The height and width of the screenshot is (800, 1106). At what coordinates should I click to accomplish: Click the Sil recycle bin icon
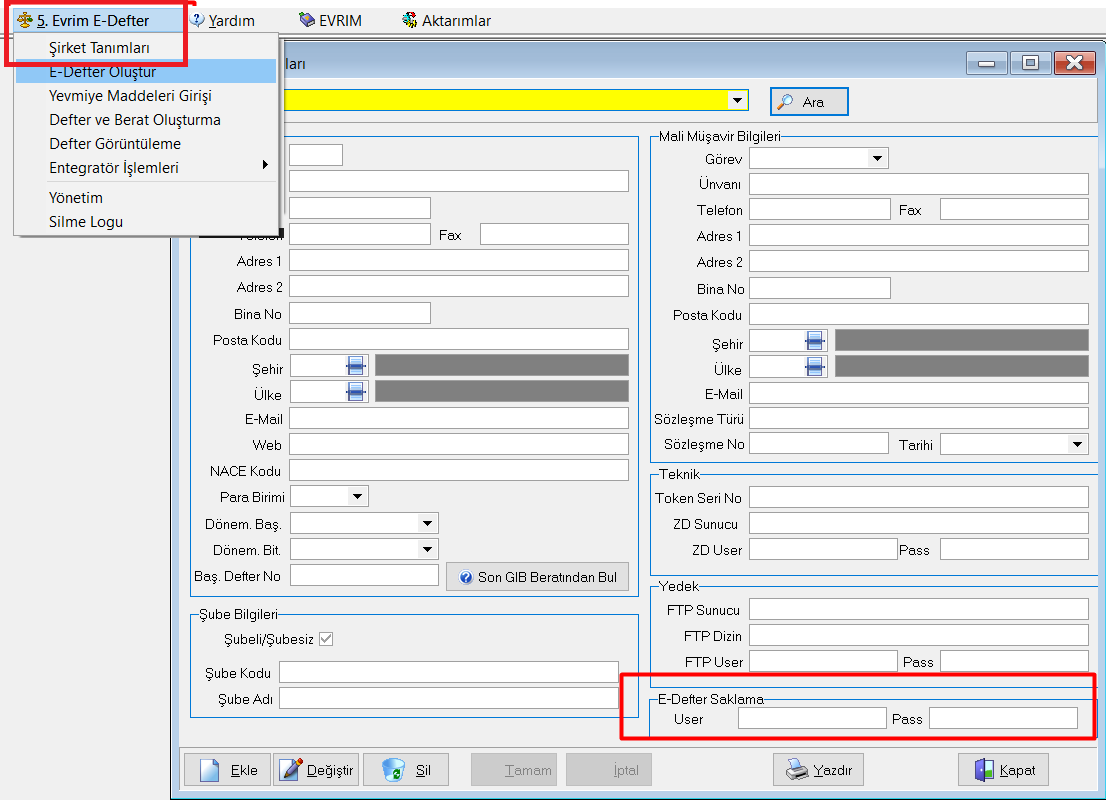pos(394,770)
